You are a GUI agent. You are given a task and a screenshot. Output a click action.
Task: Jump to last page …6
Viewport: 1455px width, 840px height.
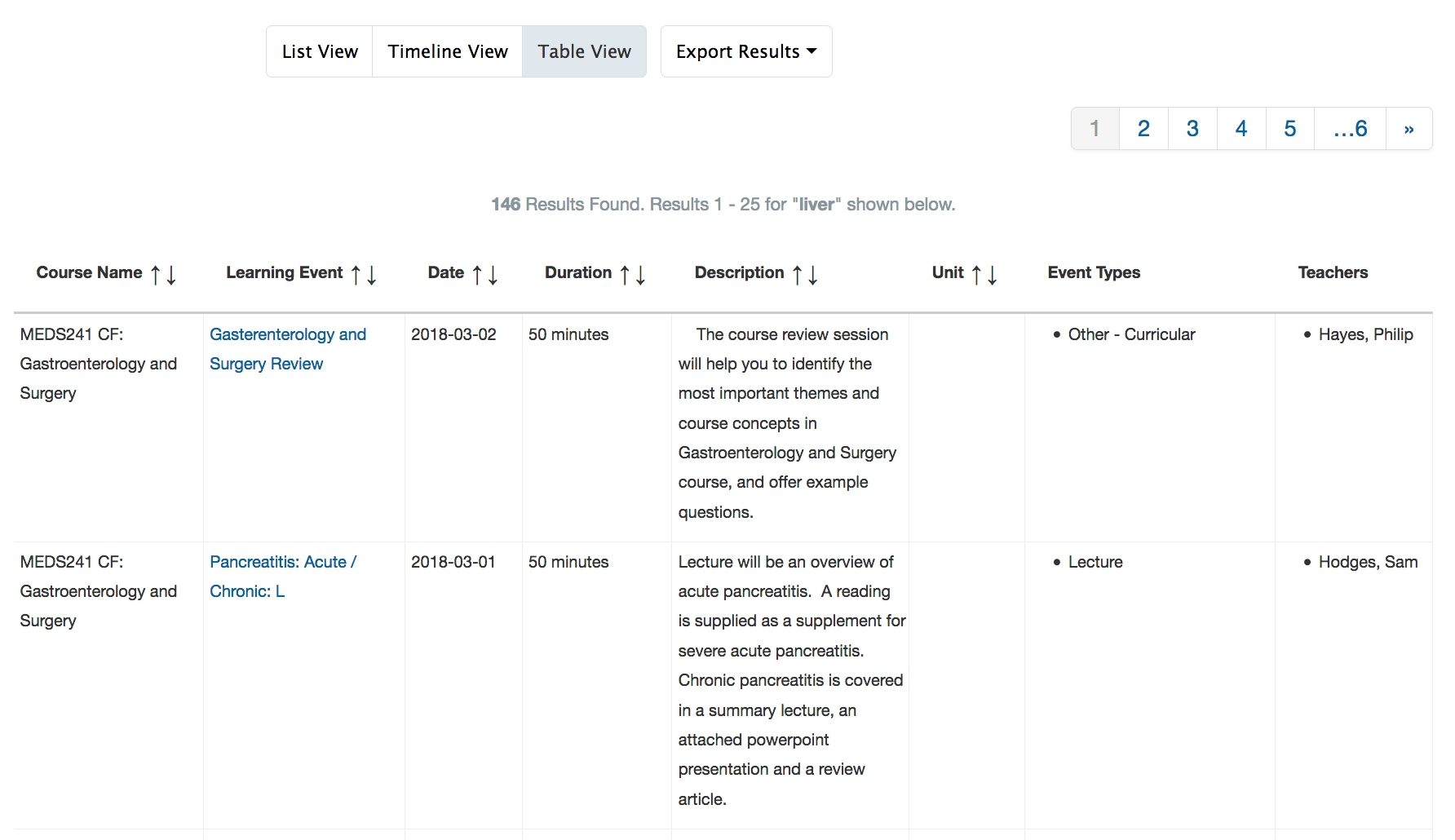pos(1350,129)
